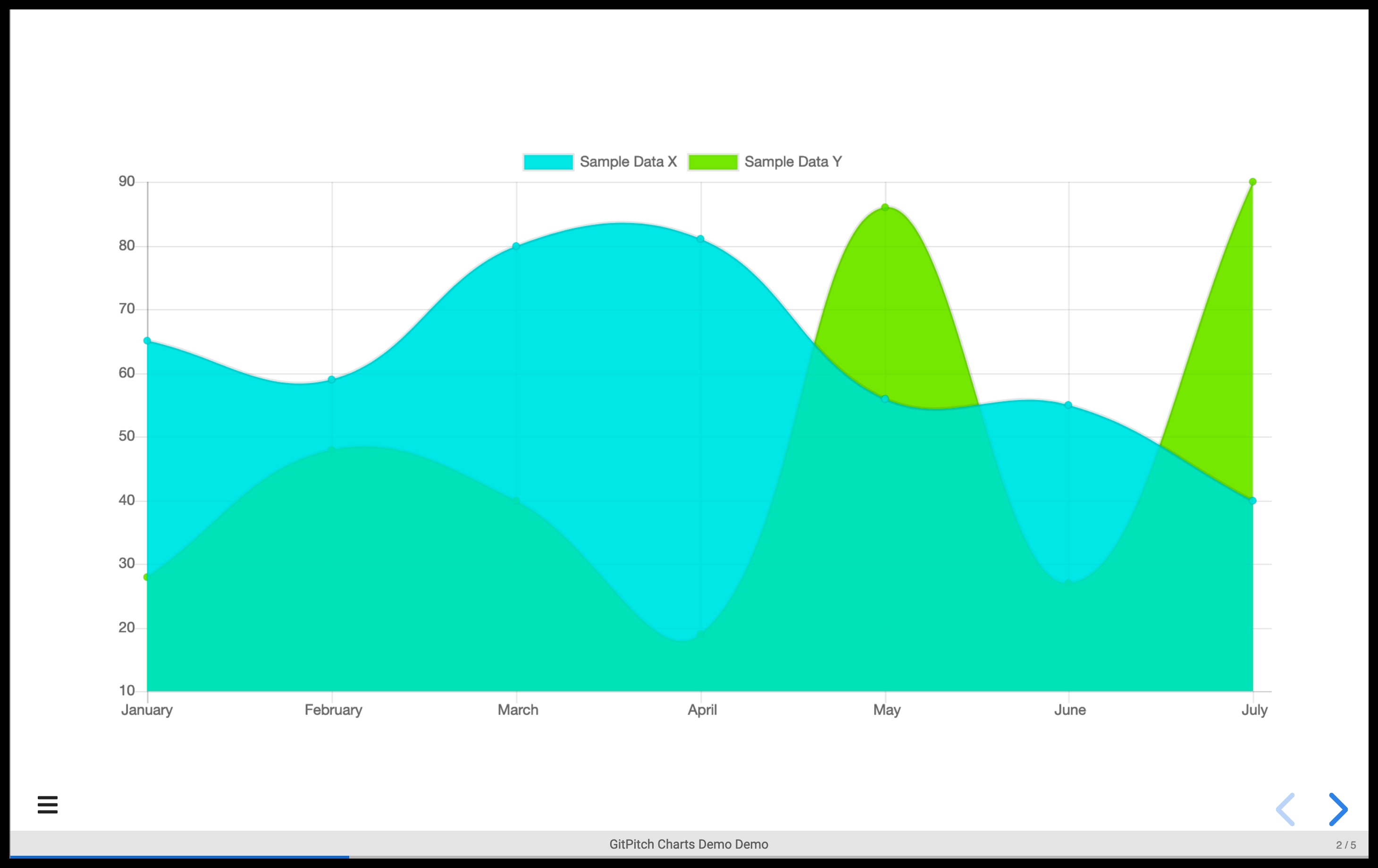Go to the next slide arrow
The width and height of the screenshot is (1378, 868).
1337,809
